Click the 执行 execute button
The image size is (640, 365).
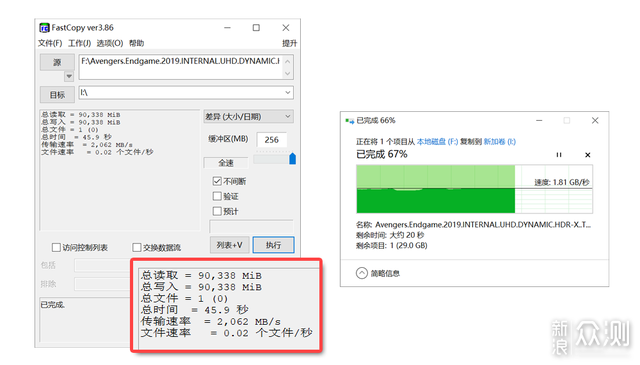pos(273,245)
